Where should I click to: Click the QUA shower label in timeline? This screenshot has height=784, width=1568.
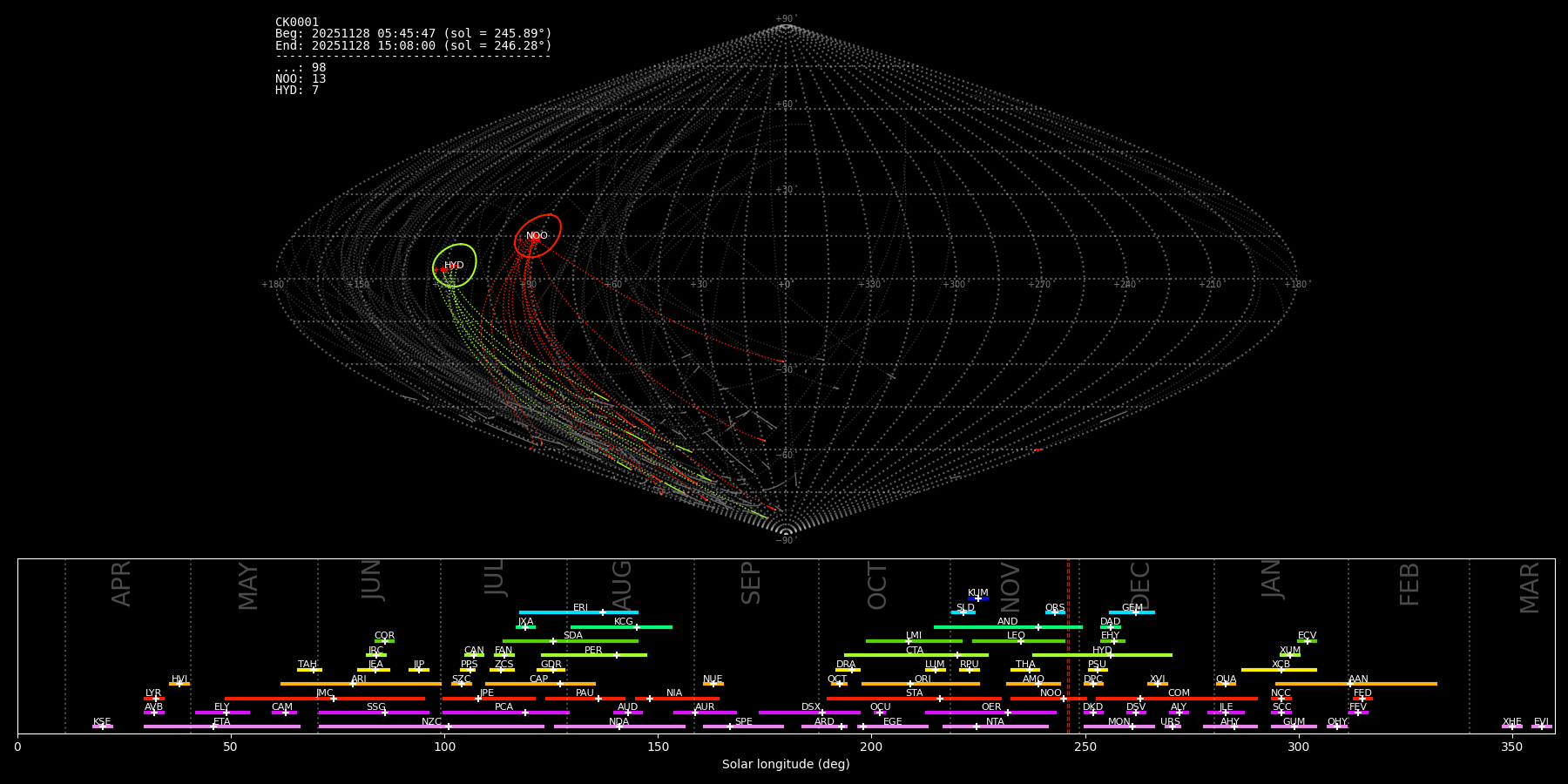pyautogui.click(x=1227, y=679)
